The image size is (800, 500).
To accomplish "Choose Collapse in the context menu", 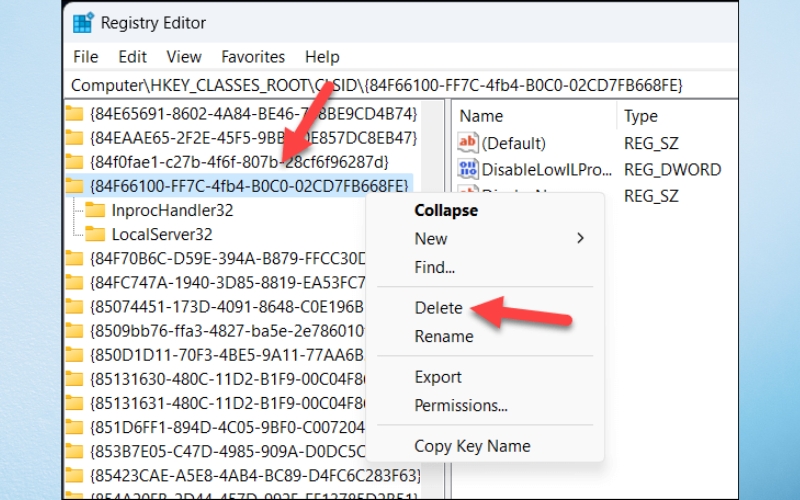I will coord(446,210).
